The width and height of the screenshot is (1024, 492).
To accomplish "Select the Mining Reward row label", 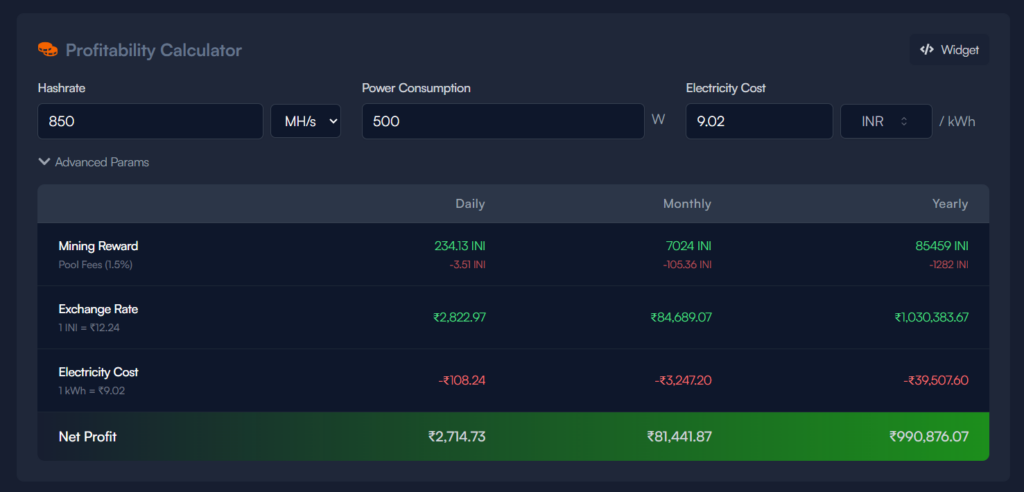I will (x=98, y=246).
